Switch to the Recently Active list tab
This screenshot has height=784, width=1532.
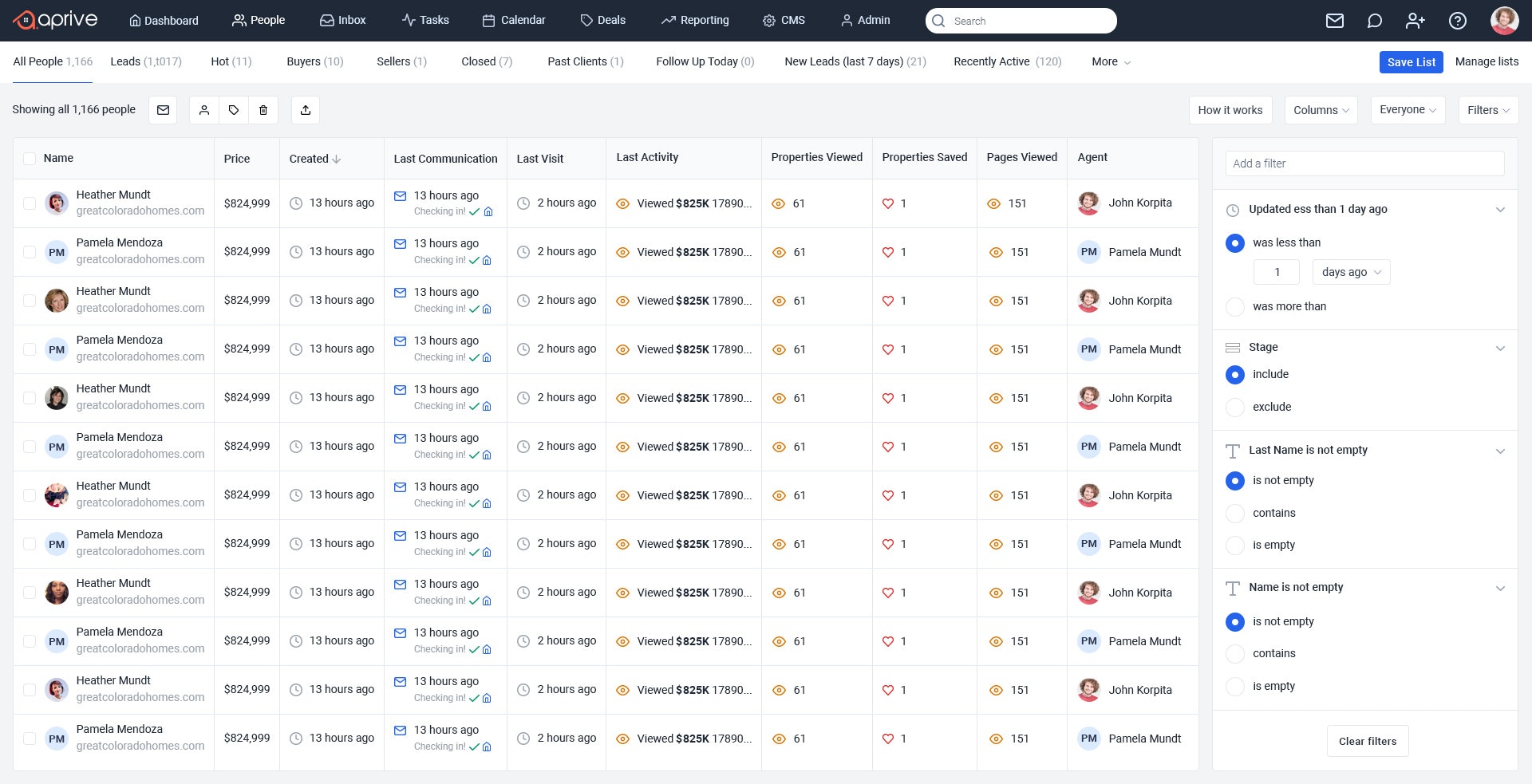click(1008, 62)
